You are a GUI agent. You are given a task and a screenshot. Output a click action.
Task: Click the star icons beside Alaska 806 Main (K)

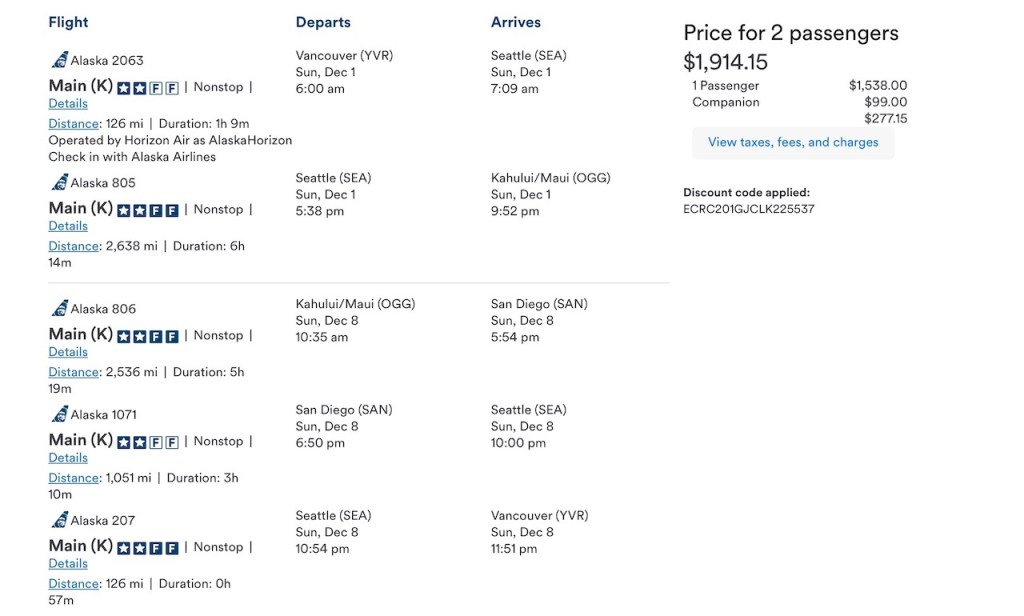click(132, 336)
